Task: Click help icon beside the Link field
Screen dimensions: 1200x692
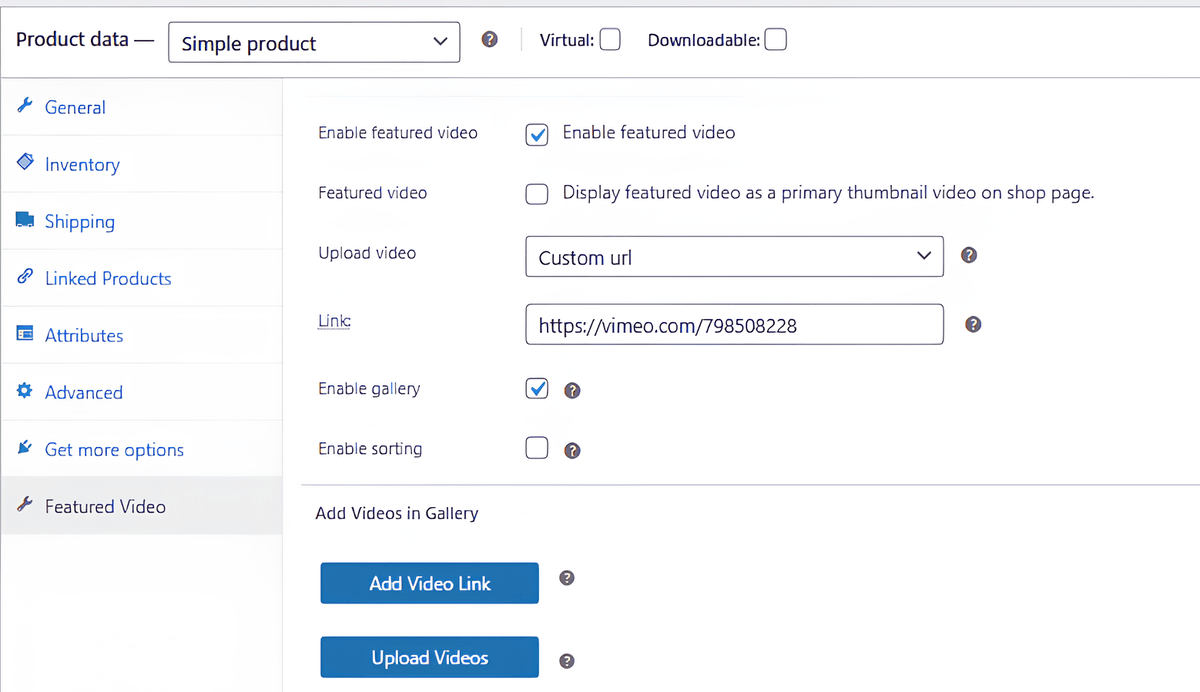Action: tap(973, 325)
